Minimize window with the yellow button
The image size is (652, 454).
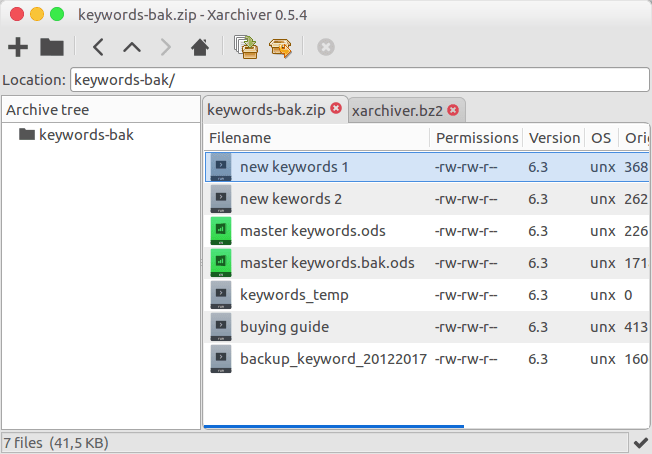coord(37,14)
